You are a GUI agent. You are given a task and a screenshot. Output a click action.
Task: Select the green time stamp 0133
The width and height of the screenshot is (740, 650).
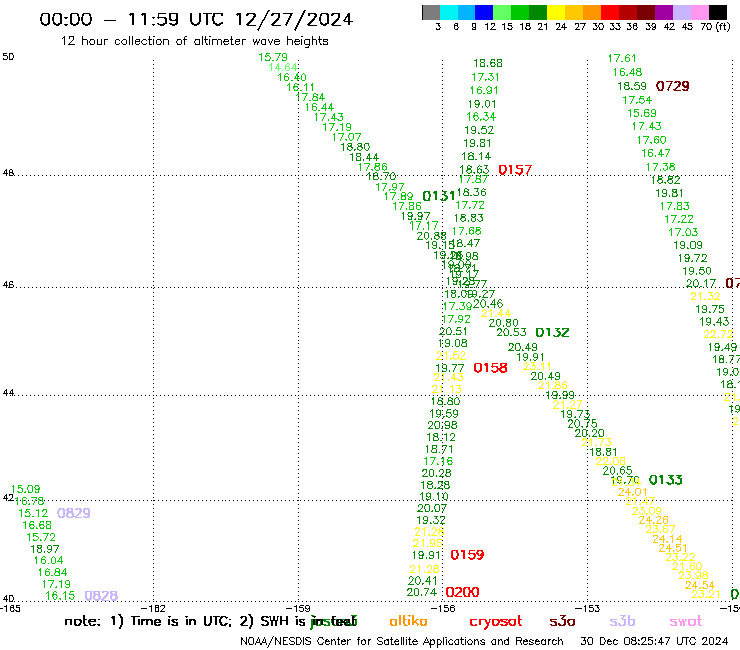pyautogui.click(x=665, y=480)
